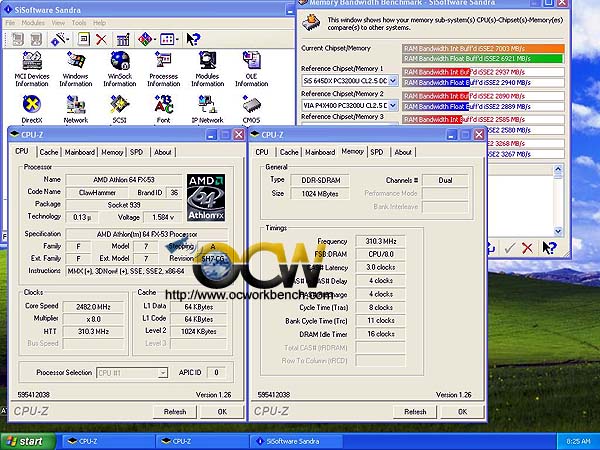Click the Windows start button
600x450 pixels.
28,442
